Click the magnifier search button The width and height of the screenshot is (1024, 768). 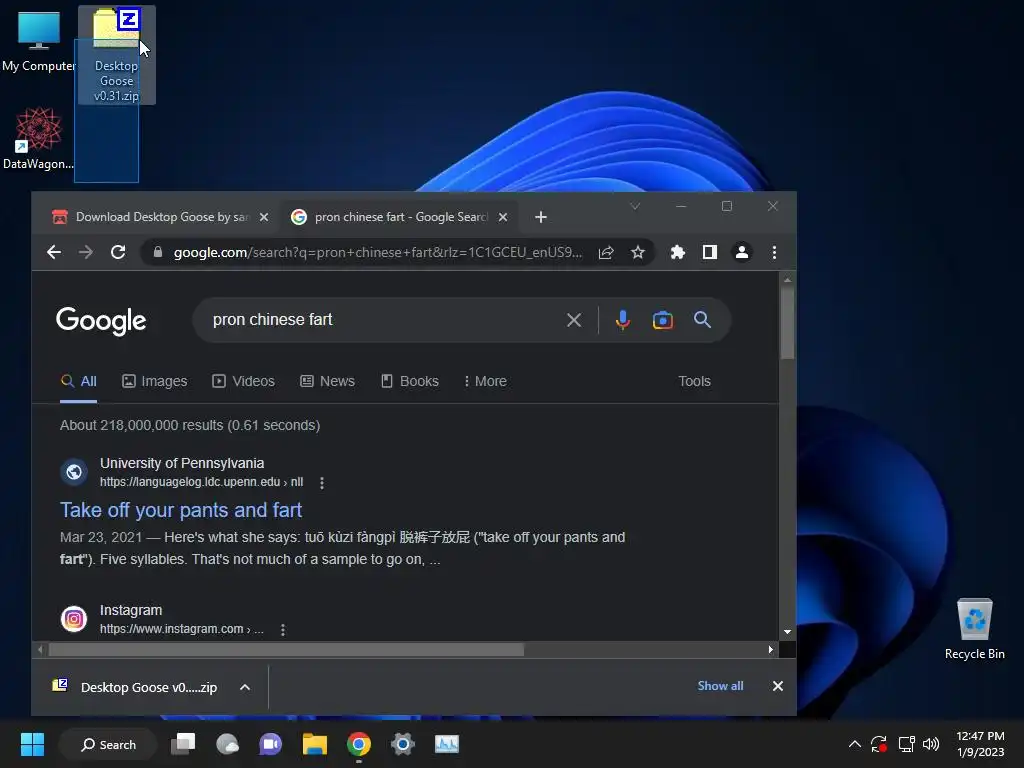tap(703, 320)
